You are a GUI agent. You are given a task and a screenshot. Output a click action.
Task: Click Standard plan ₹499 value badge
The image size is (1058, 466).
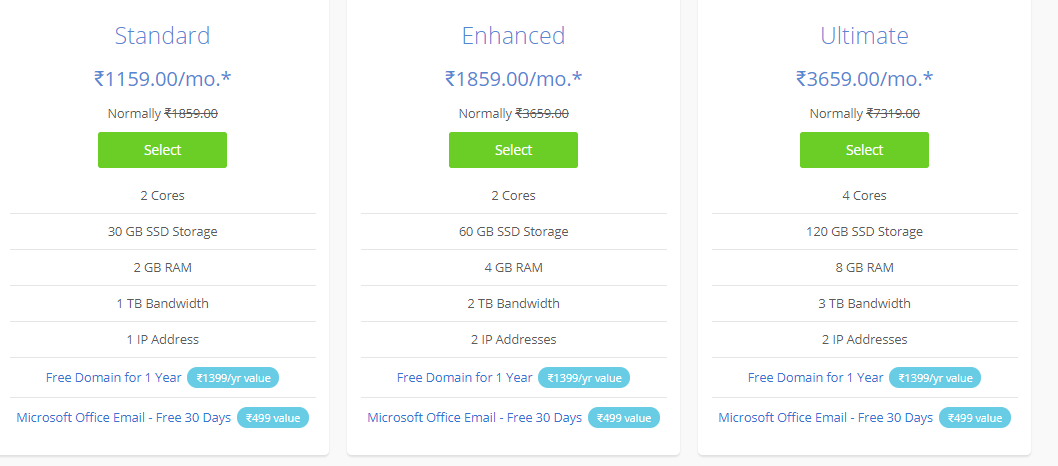(273, 417)
